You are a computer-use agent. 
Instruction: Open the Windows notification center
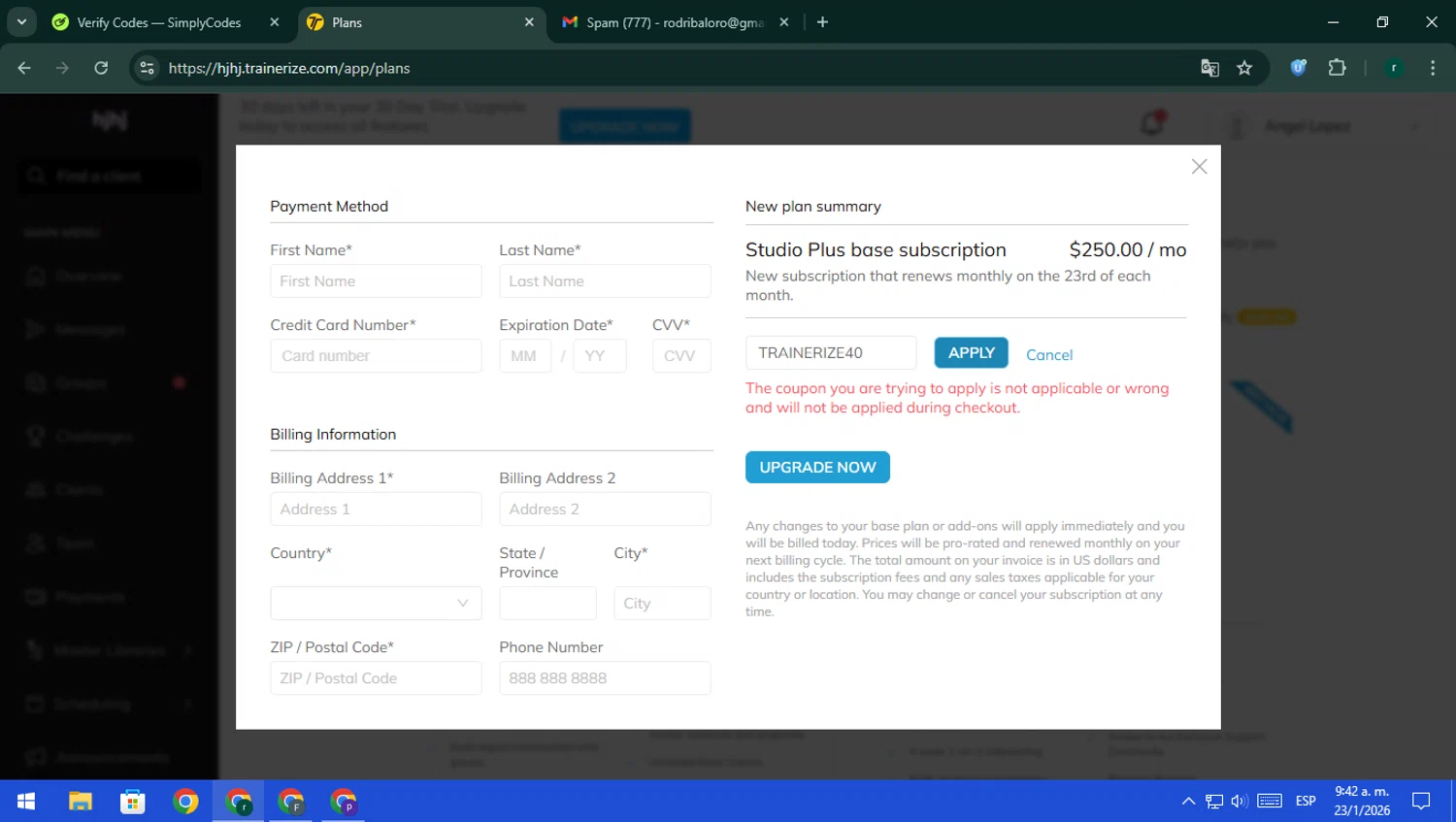[x=1421, y=801]
